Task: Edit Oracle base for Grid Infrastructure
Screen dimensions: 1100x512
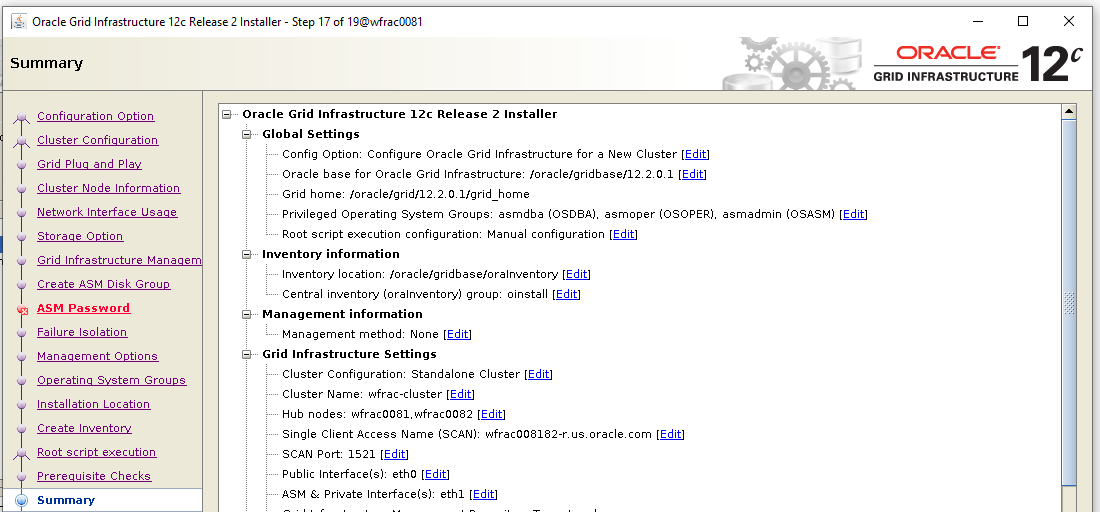Action: 692,174
